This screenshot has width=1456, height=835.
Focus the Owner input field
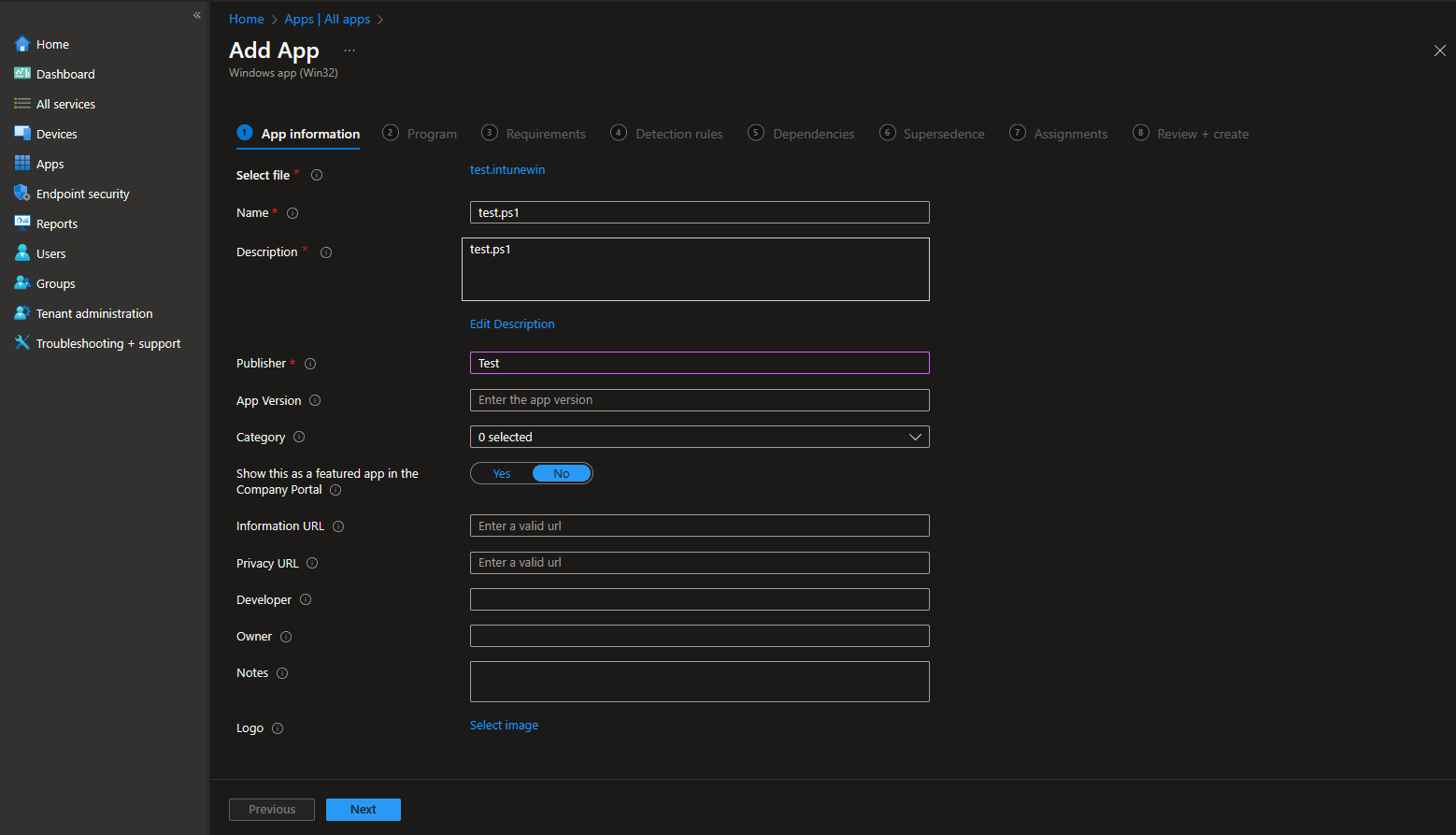coord(699,636)
